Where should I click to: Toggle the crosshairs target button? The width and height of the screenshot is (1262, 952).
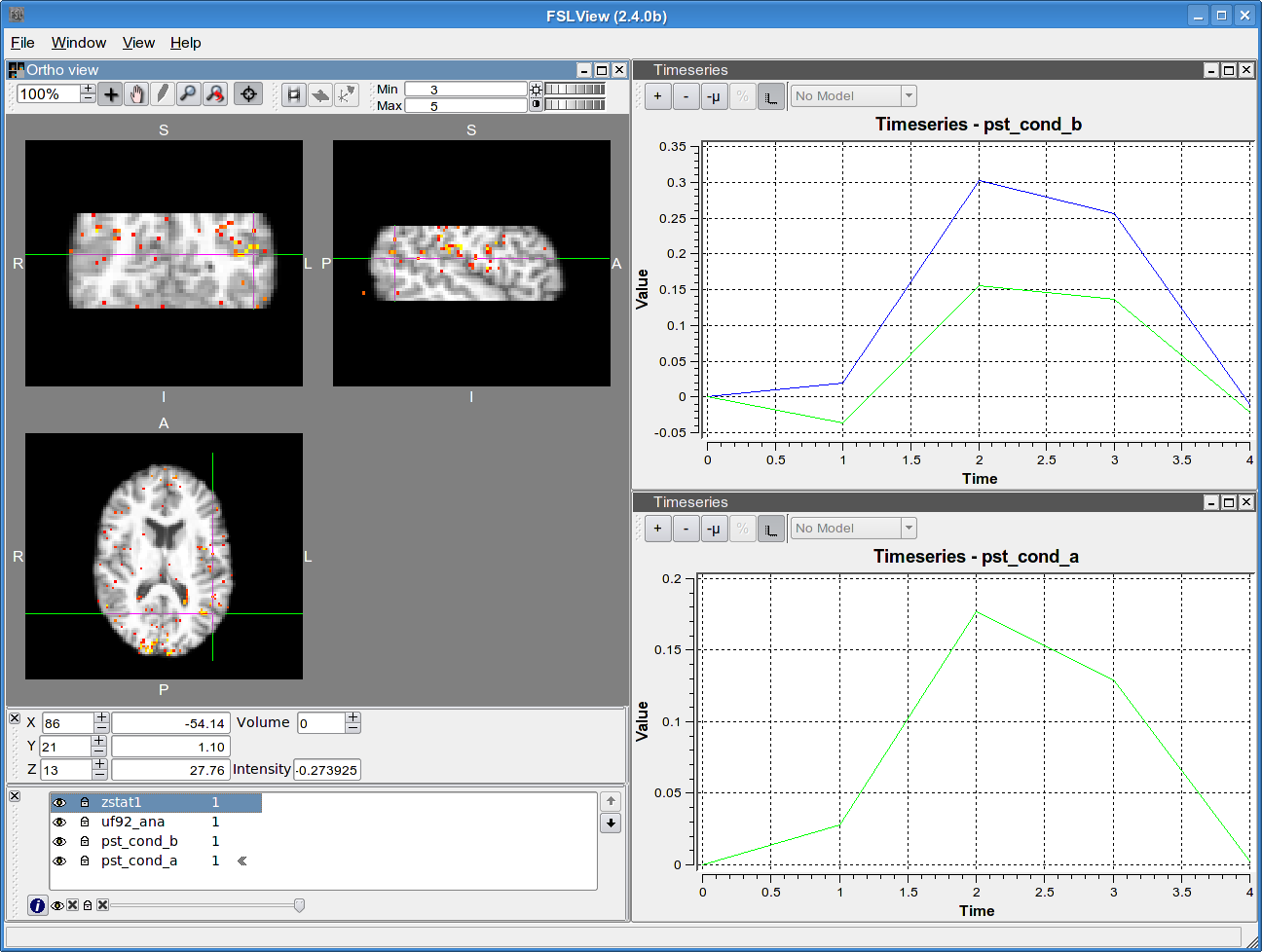pos(248,94)
